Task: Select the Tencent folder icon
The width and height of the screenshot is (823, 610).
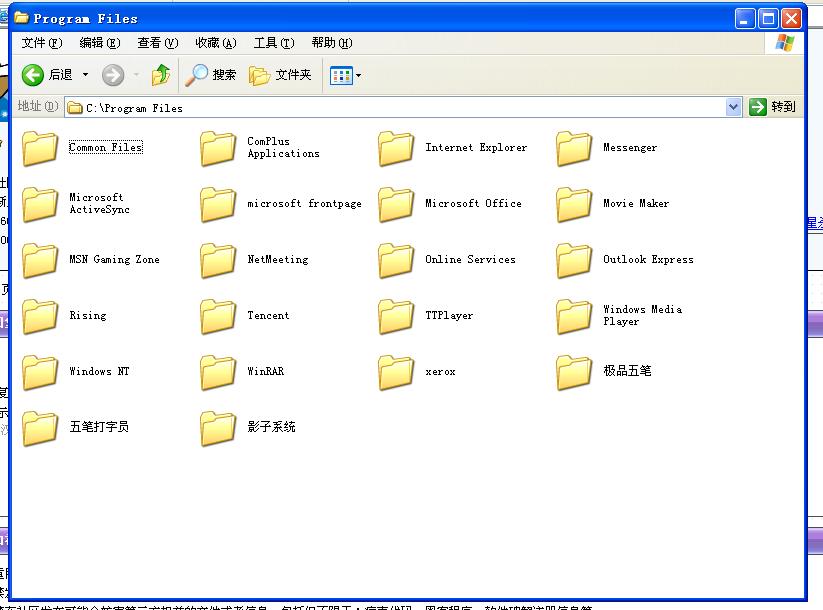Action: (x=218, y=317)
